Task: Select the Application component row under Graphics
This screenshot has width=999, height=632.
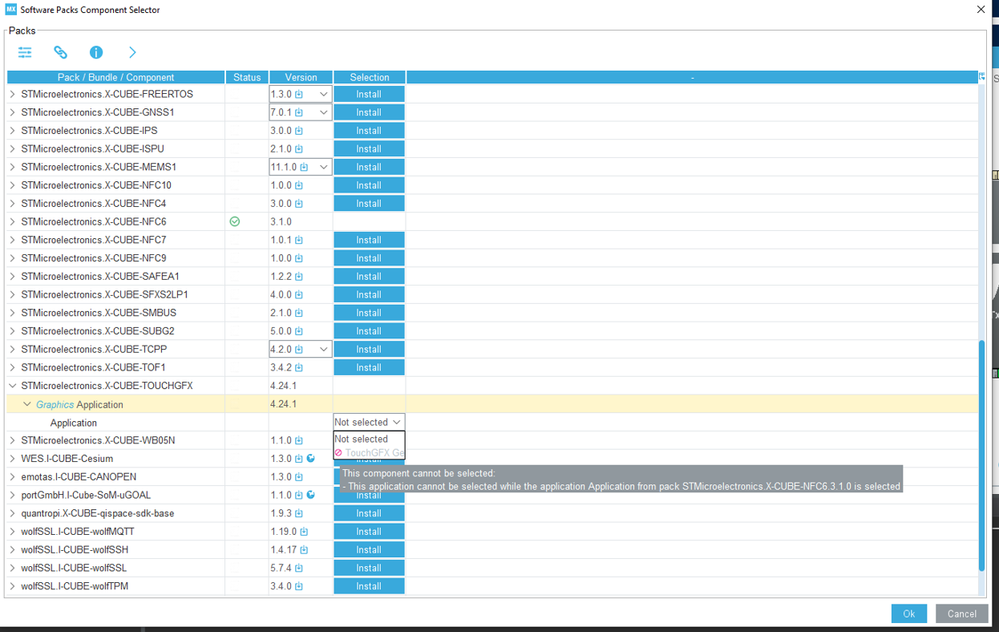Action: (x=74, y=422)
